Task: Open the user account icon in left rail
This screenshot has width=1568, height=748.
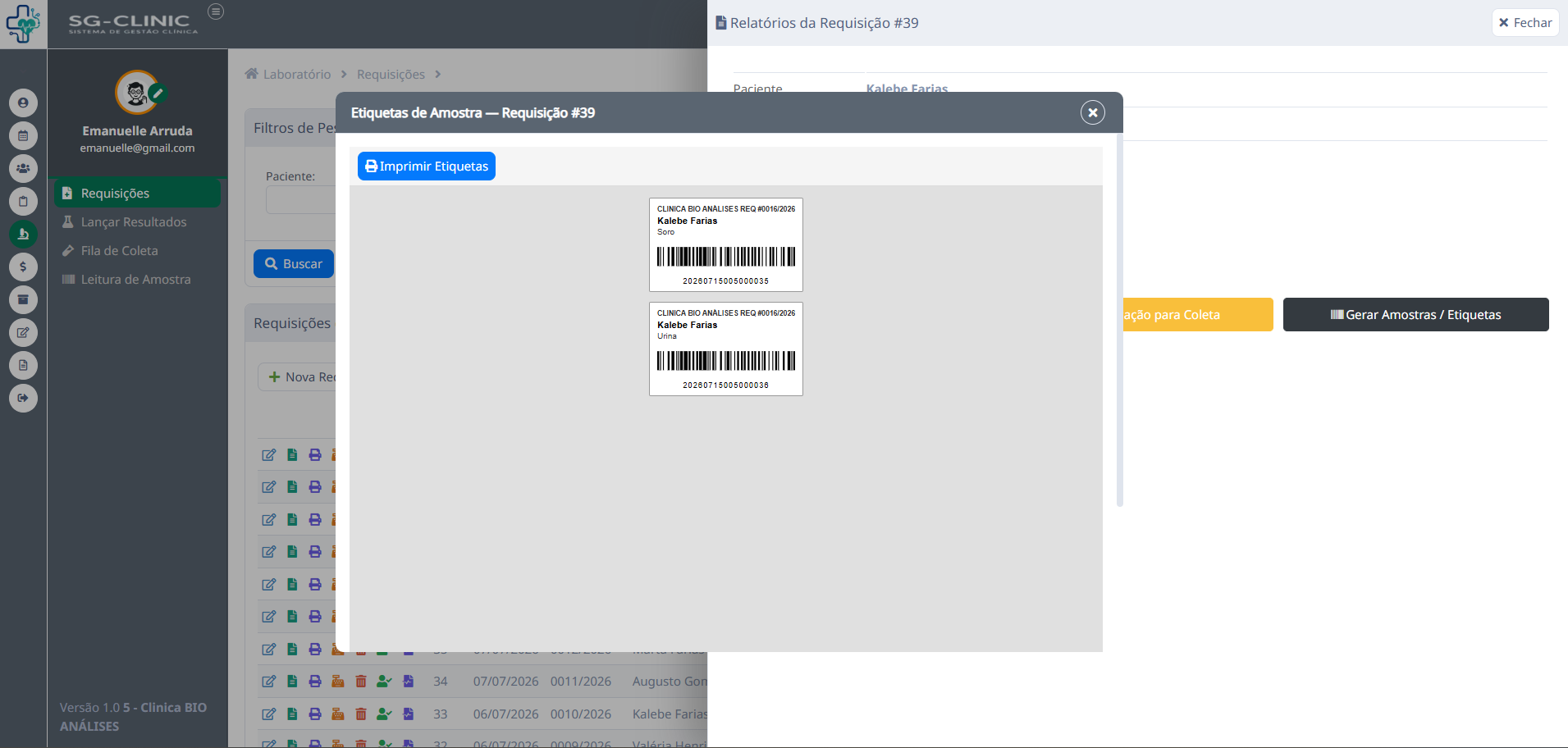Action: point(23,103)
